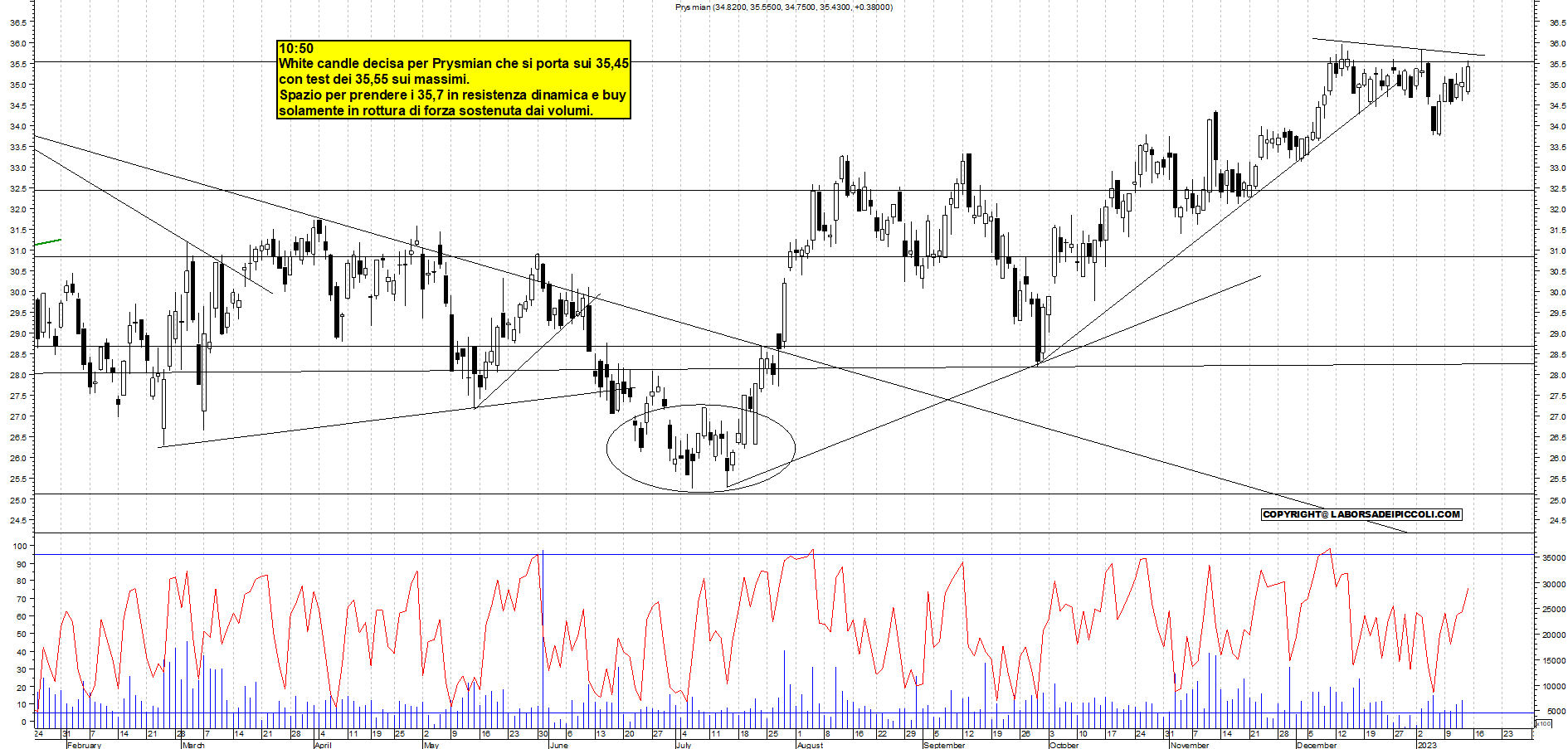Click the 20000 volume scale value
The width and height of the screenshot is (1568, 749).
tap(1554, 635)
